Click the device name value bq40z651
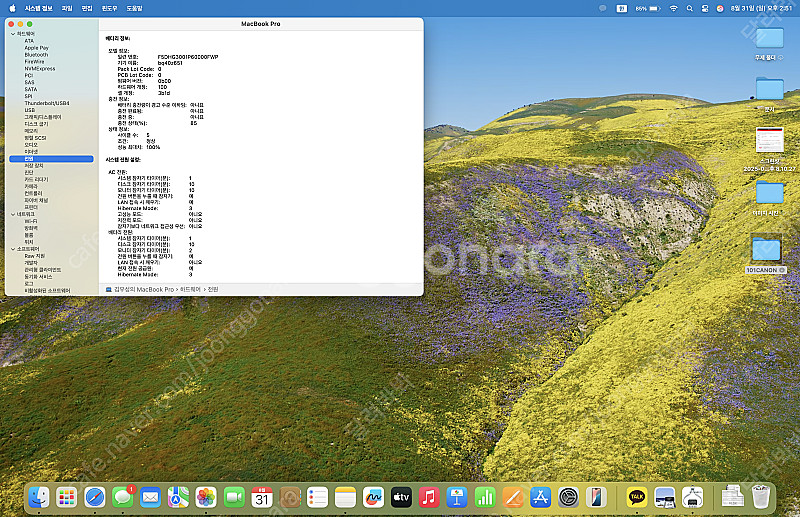800x517 pixels. click(170, 63)
